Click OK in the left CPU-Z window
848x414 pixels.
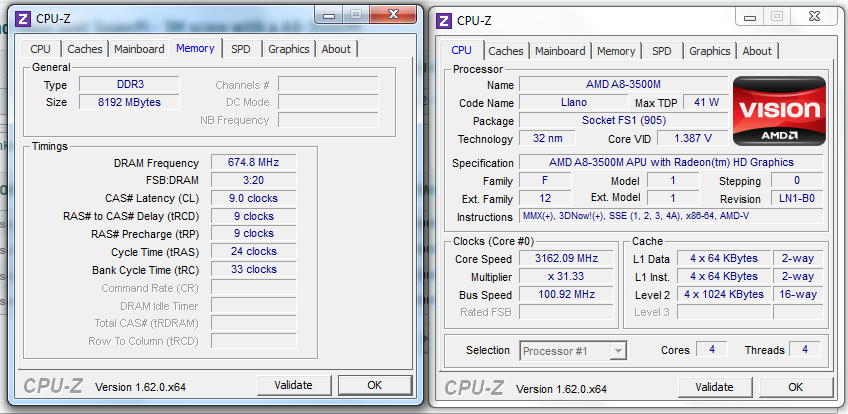(375, 385)
